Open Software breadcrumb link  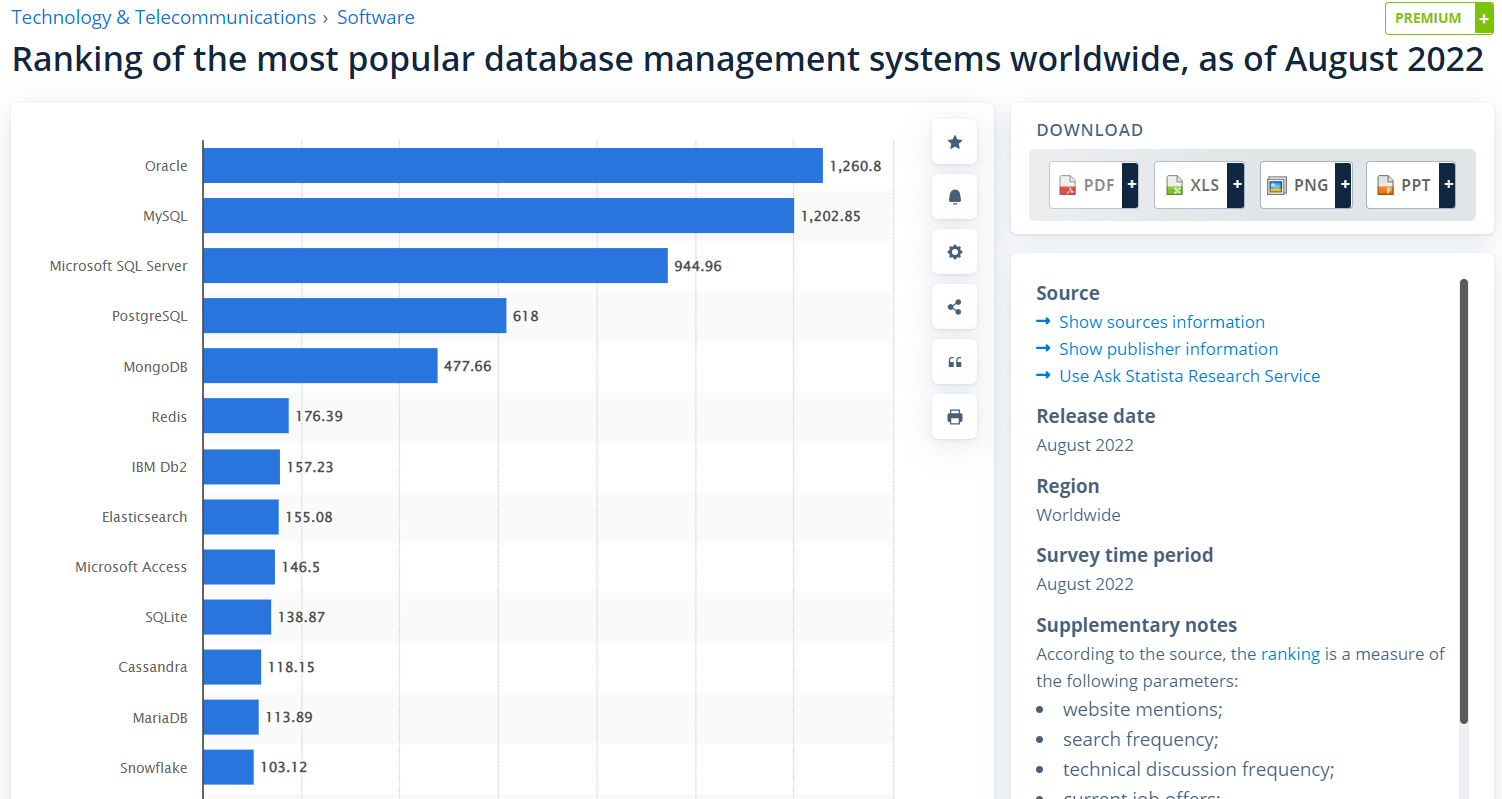click(x=376, y=17)
